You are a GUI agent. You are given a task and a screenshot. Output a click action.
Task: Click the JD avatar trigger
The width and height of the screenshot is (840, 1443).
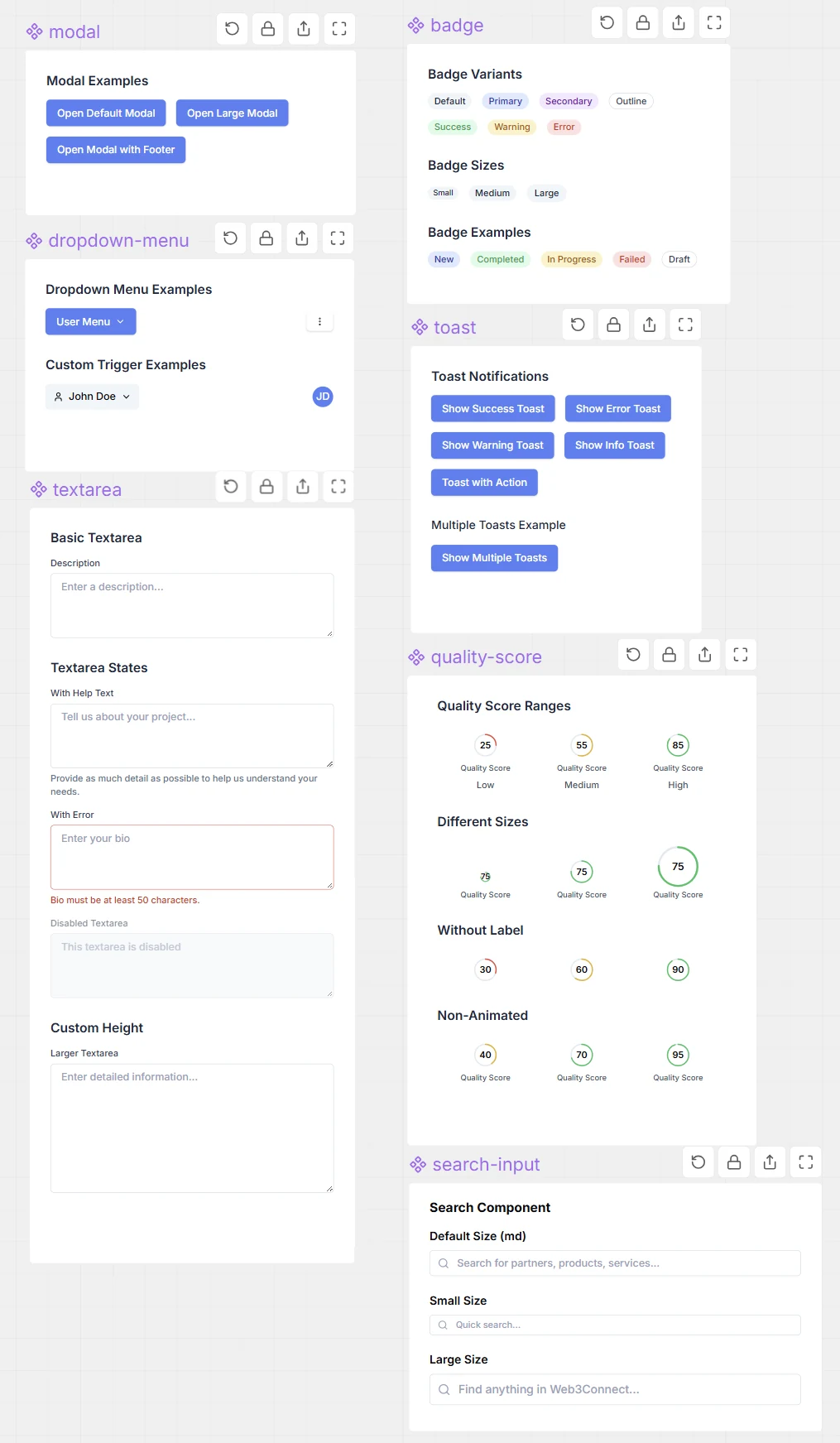[x=323, y=397]
